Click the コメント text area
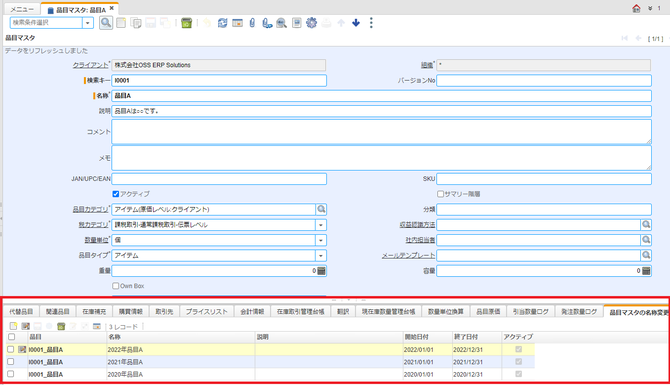670x385 pixels. point(382,132)
